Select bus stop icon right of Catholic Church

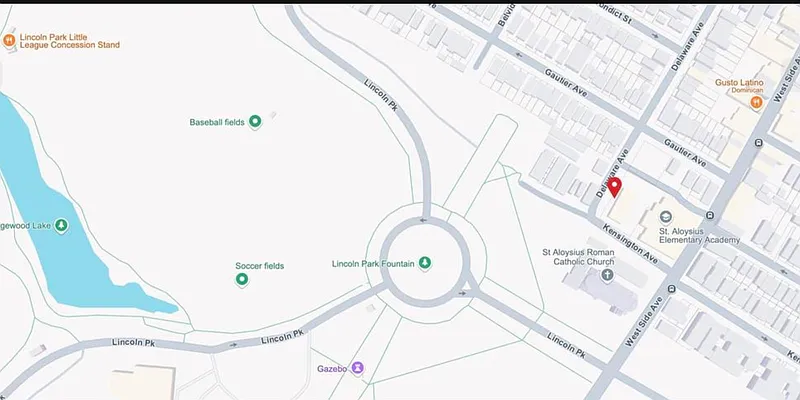pos(671,289)
